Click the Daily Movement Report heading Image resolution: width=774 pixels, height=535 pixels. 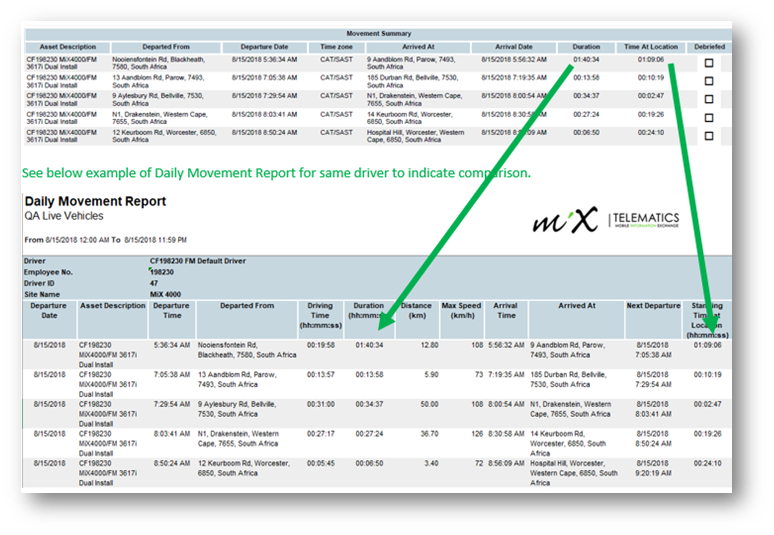(x=95, y=201)
